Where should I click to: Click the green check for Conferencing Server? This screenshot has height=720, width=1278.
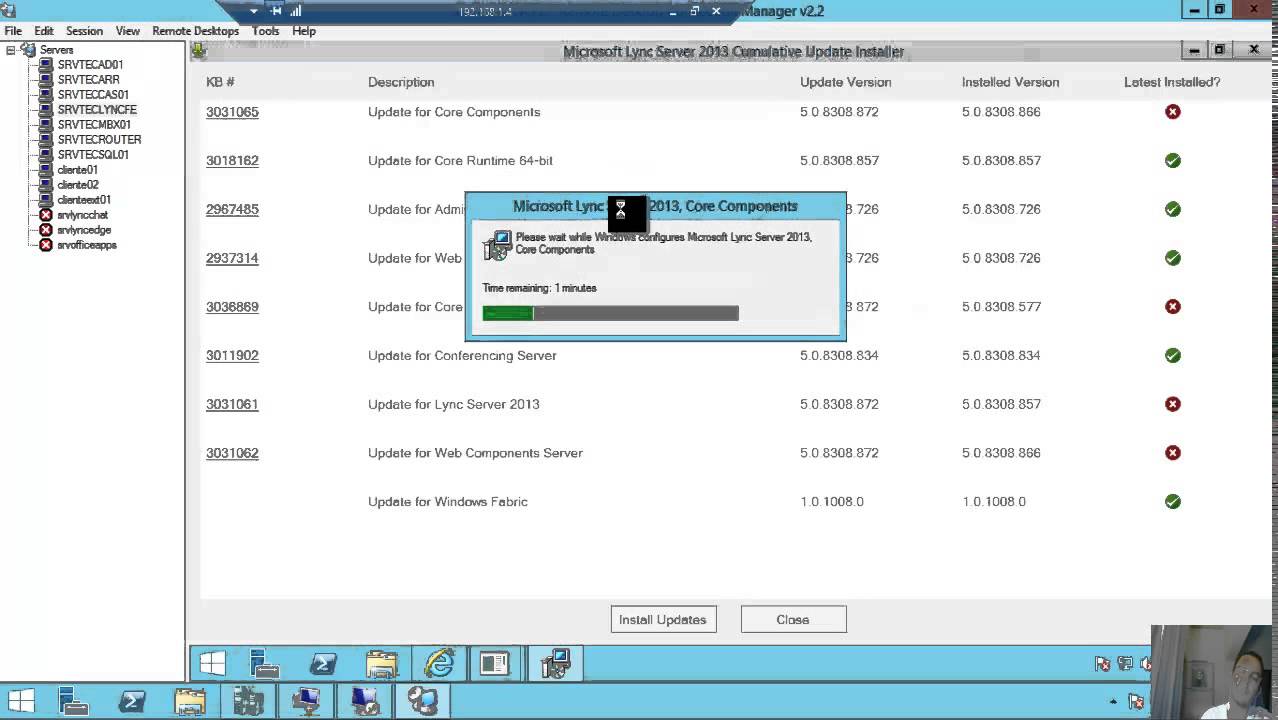[1173, 356]
